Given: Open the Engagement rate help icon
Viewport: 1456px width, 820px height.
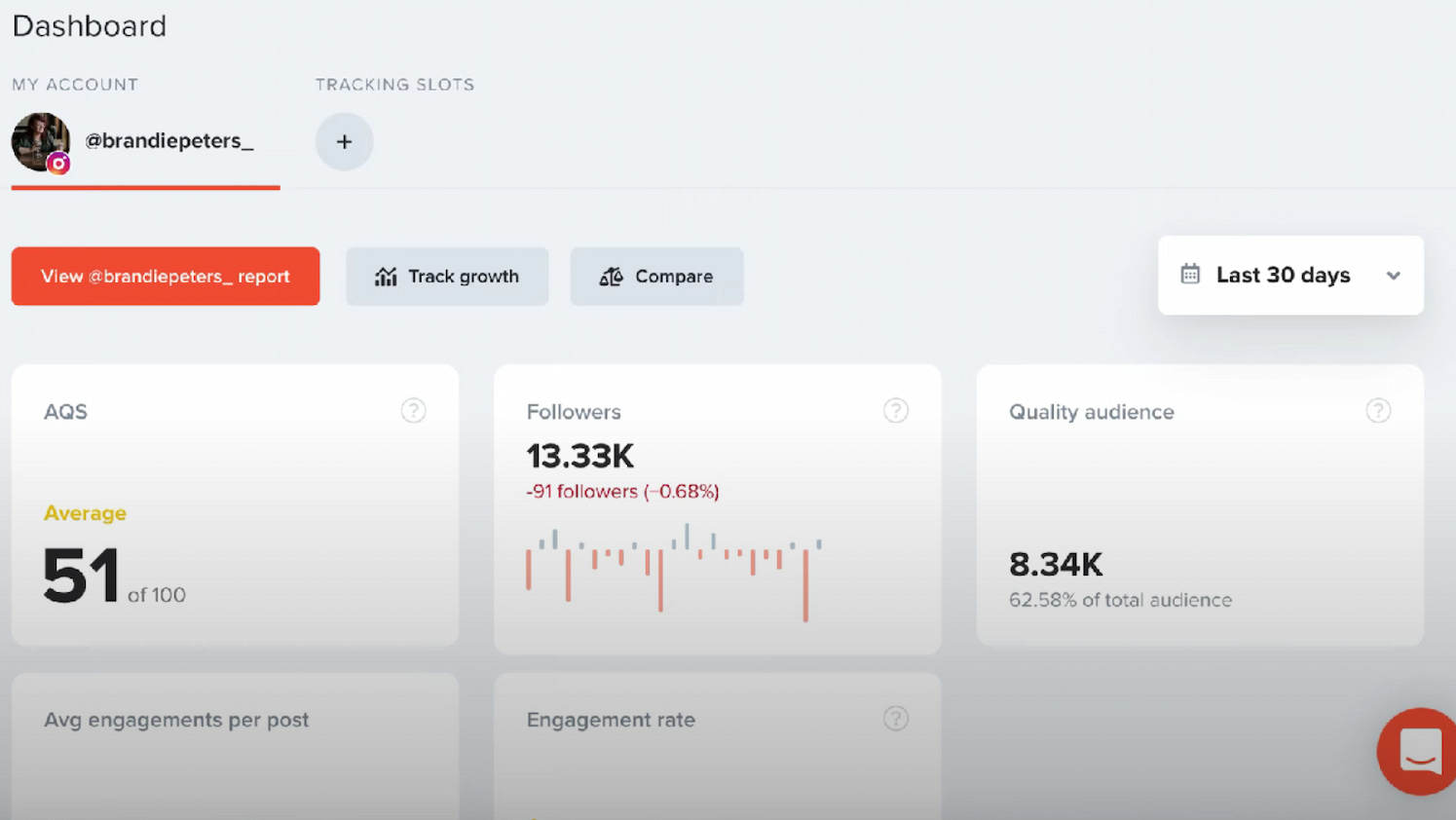Looking at the screenshot, I should [x=896, y=719].
